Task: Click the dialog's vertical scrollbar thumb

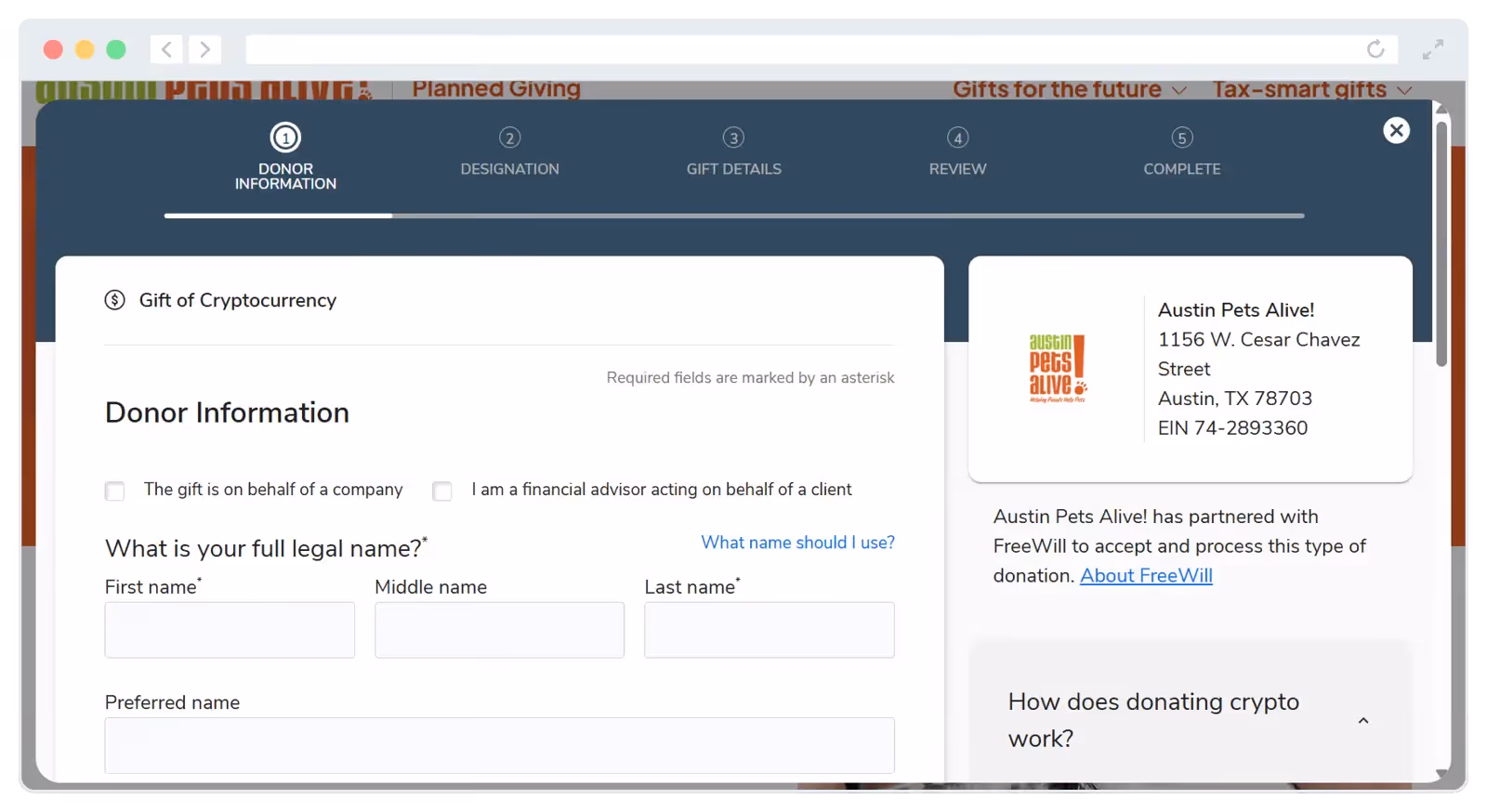Action: [1441, 243]
